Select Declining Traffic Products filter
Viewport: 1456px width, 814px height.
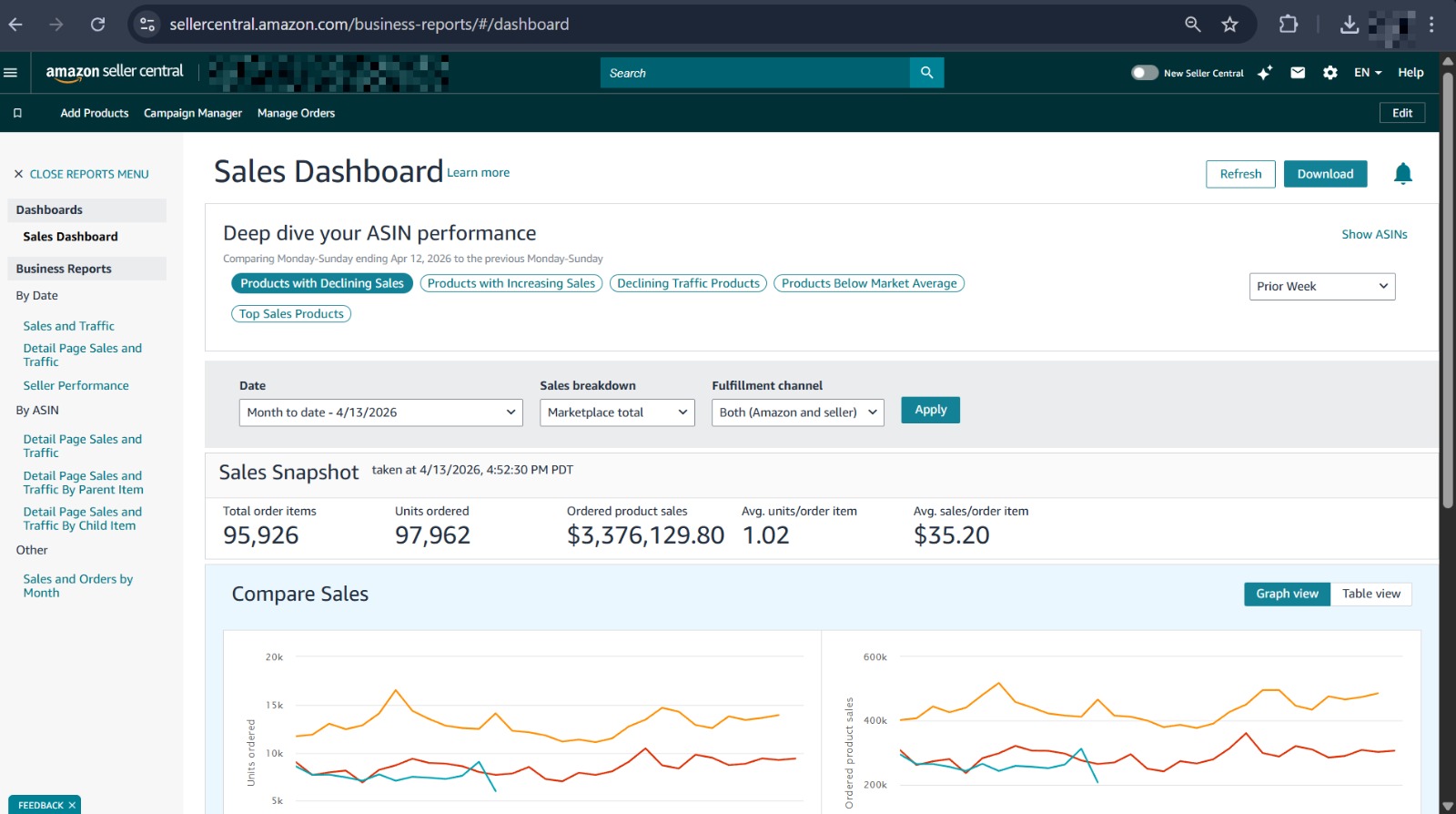pos(688,283)
